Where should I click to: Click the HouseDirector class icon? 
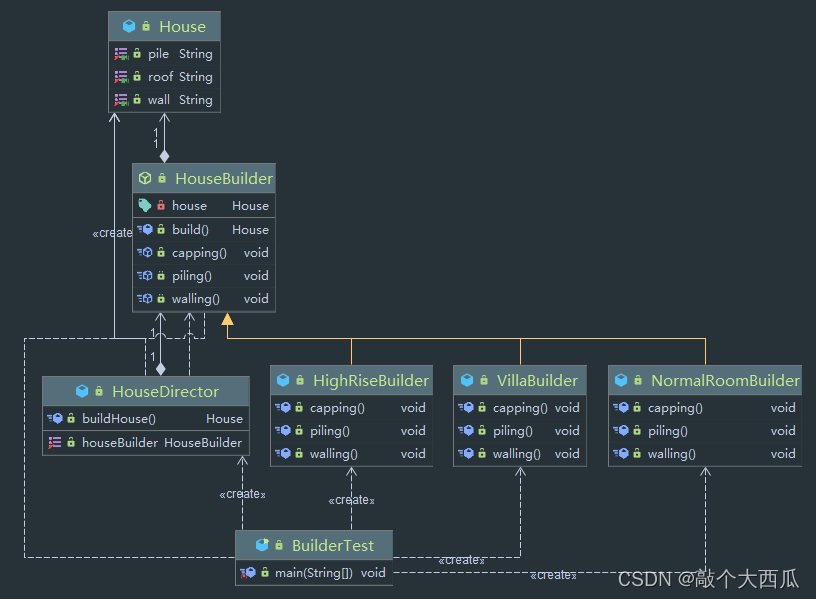coord(82,391)
